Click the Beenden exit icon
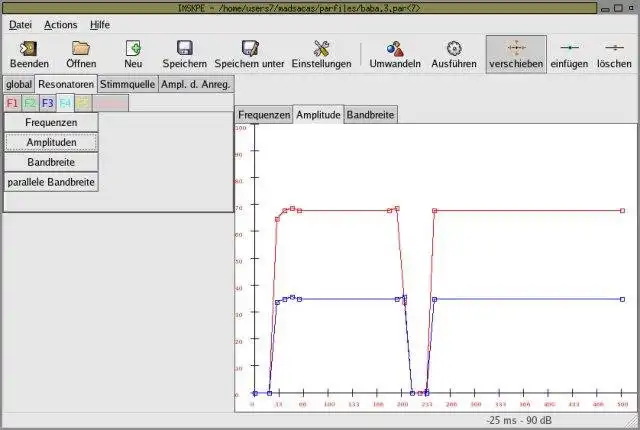The width and height of the screenshot is (640, 430). click(x=29, y=49)
